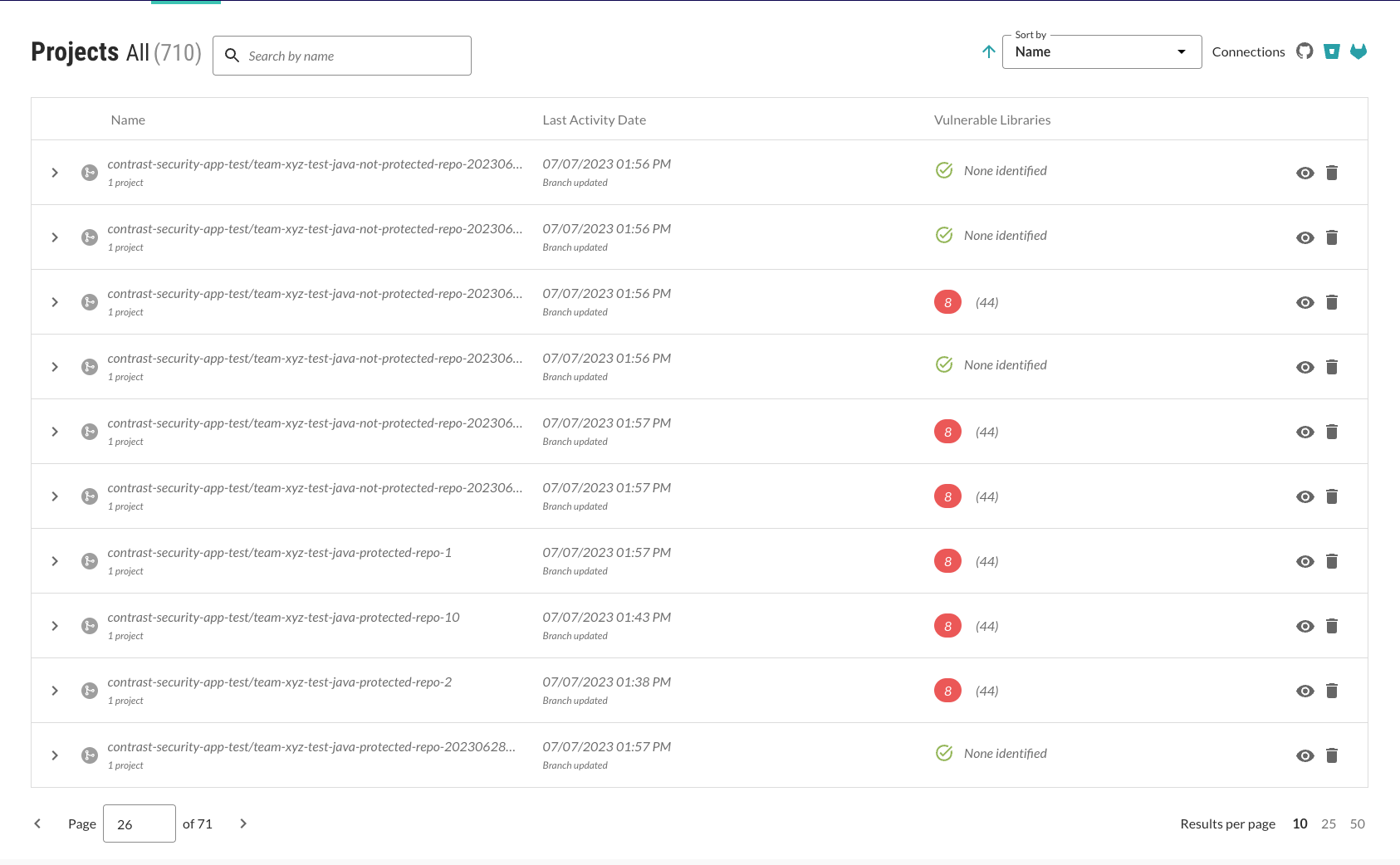
Task: Click 1 project under protected-repo-2
Action: pyautogui.click(x=125, y=701)
